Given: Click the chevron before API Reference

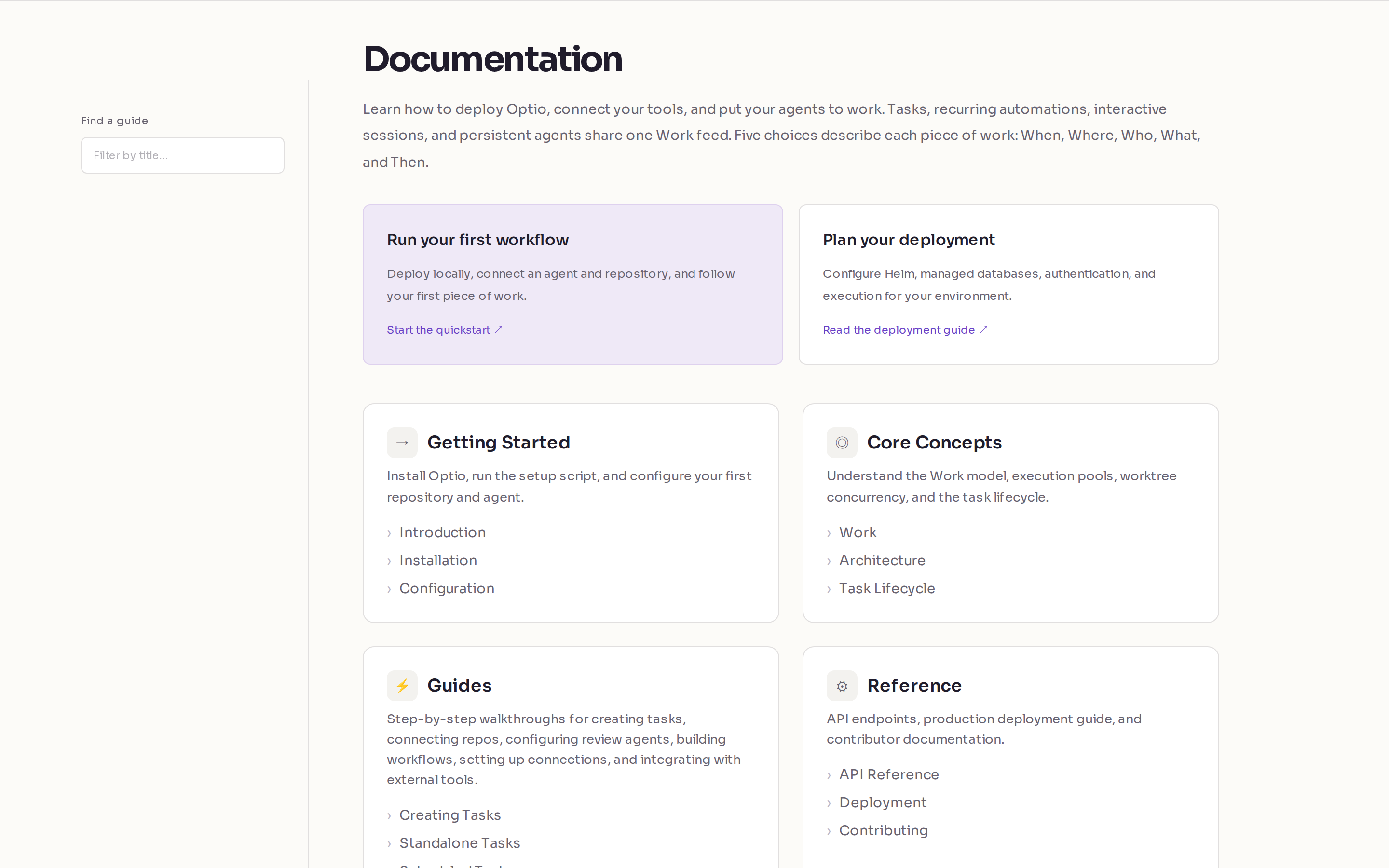Looking at the screenshot, I should (x=829, y=775).
